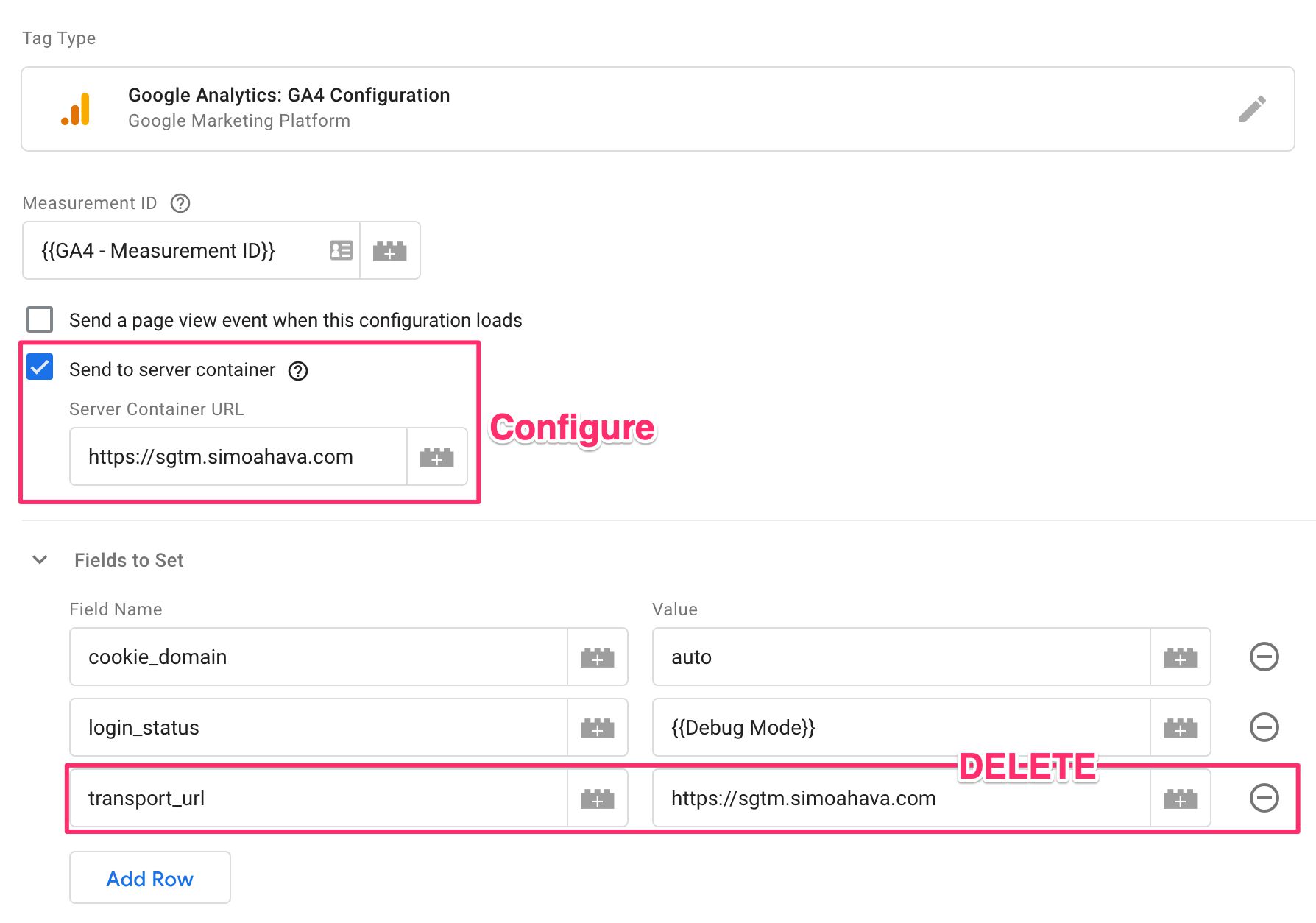
Task: Open help for Send to server container
Action: click(298, 371)
